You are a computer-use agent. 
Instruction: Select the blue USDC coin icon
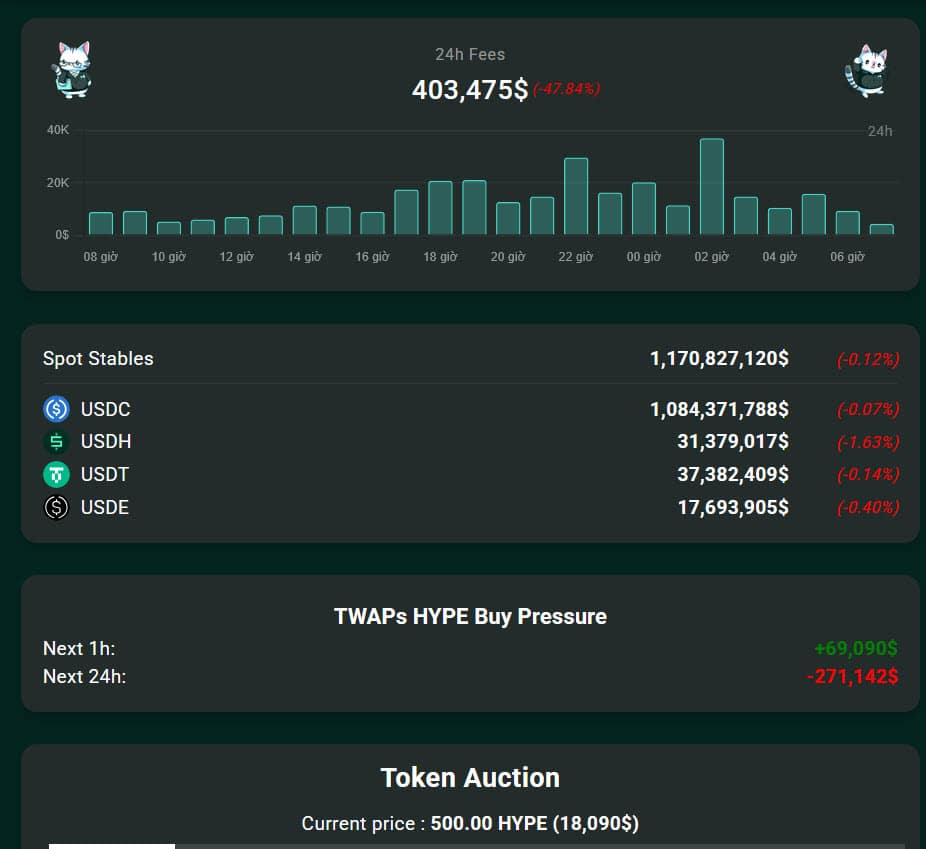56,409
